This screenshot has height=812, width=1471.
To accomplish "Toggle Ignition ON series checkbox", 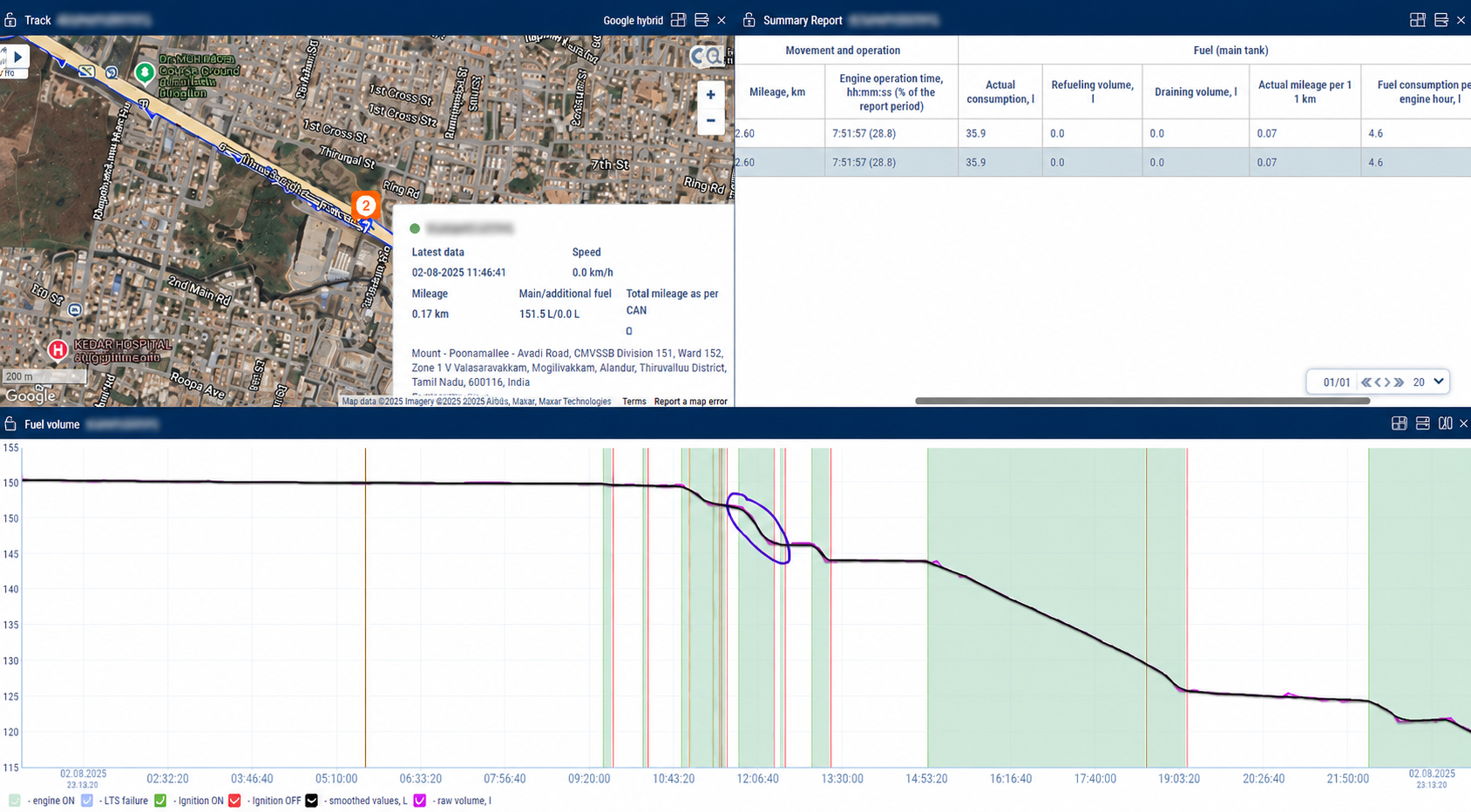I will pyautogui.click(x=160, y=801).
